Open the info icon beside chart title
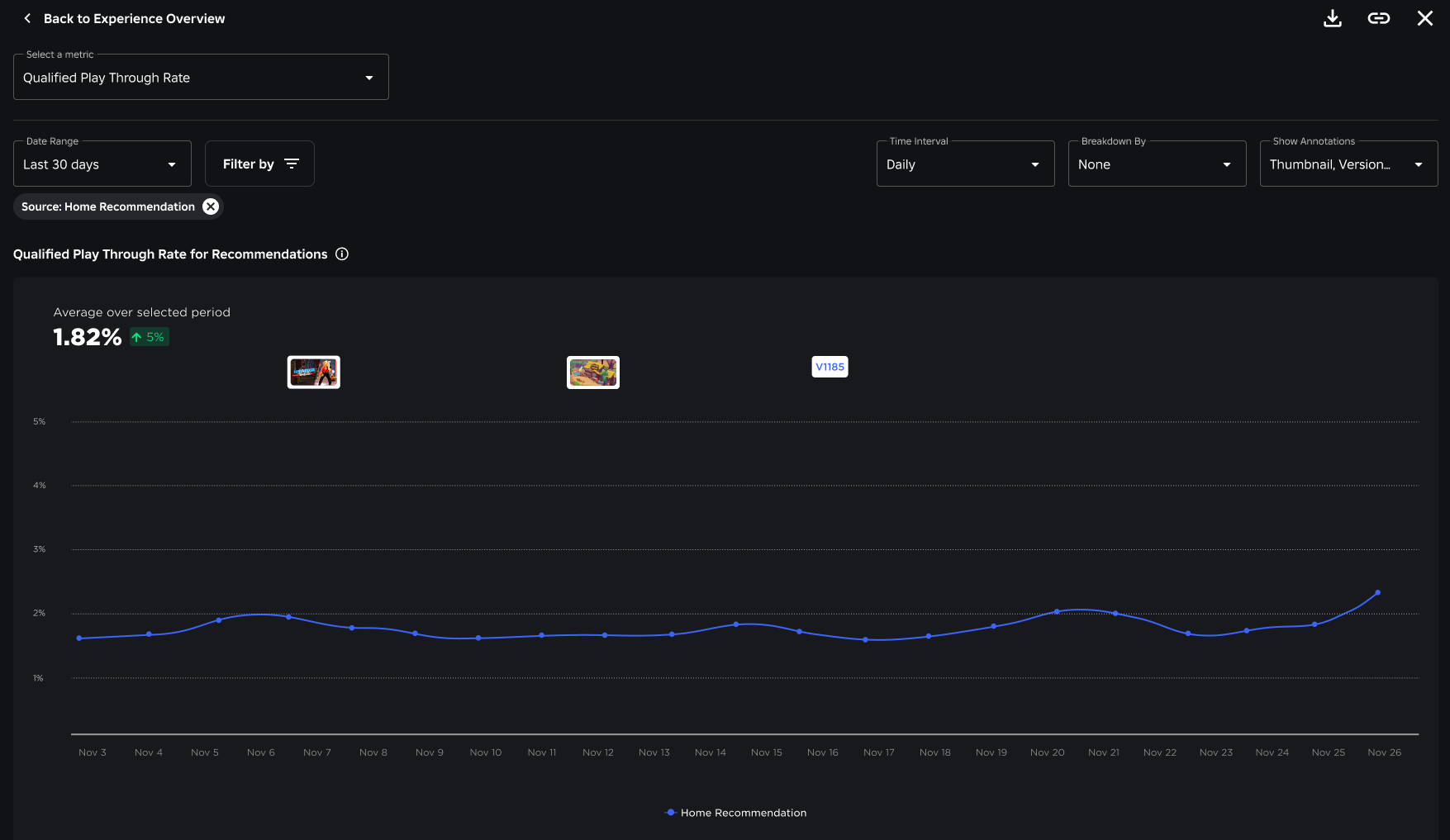 (342, 254)
